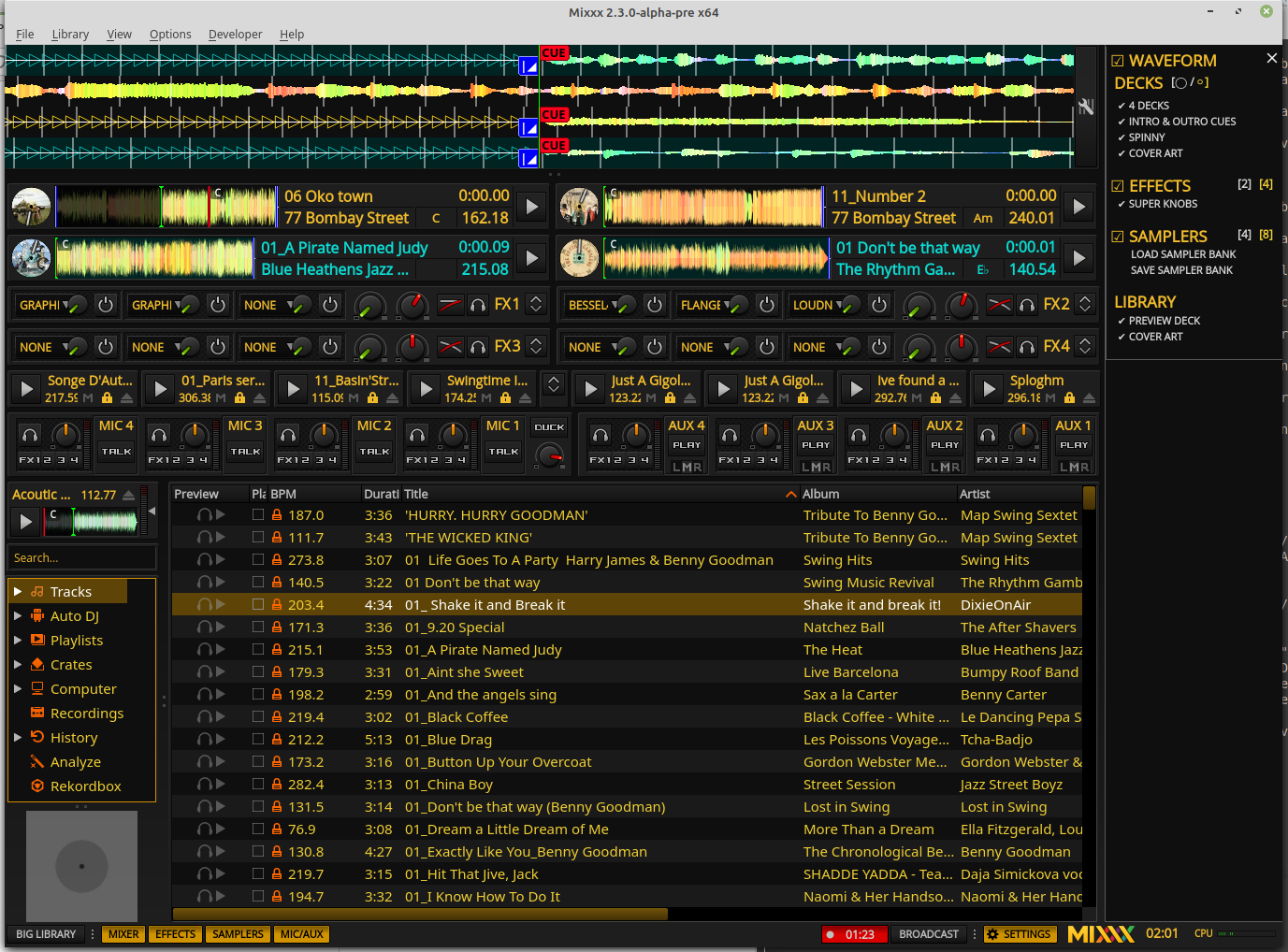
Task: Expand FX4 unit controls chevron
Action: click(1085, 346)
